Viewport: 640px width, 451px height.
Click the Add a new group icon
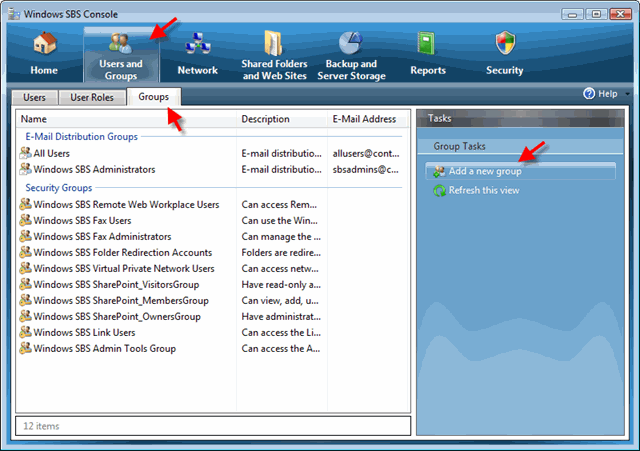pos(440,171)
